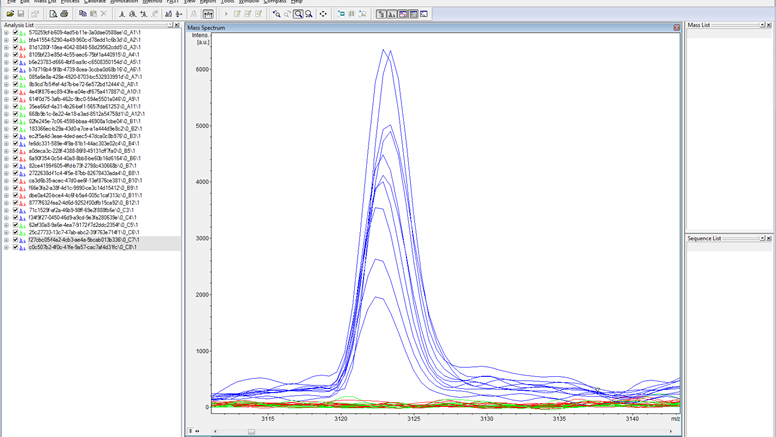
Task: Click the Paste toolbar icon
Action: (x=93, y=14)
